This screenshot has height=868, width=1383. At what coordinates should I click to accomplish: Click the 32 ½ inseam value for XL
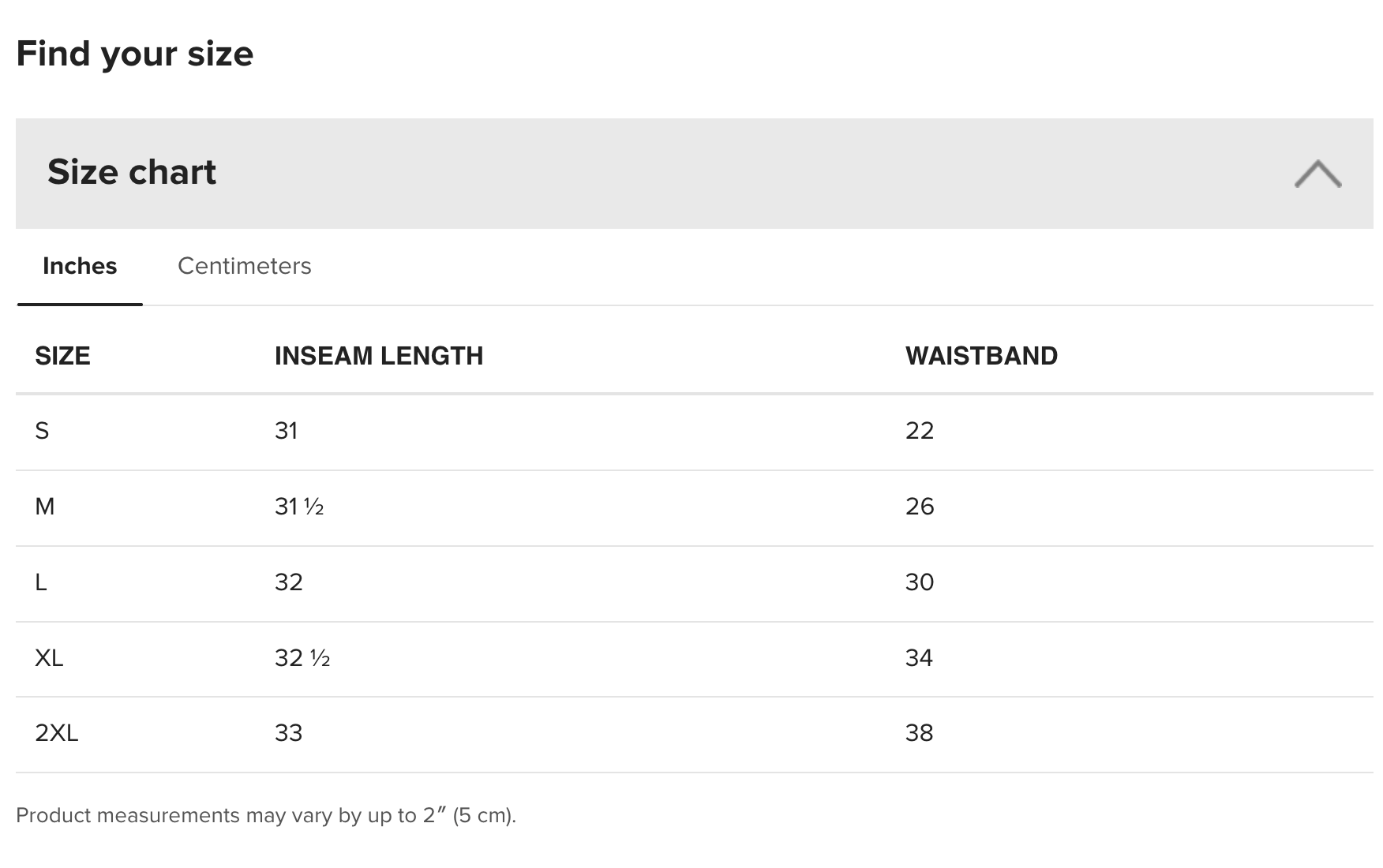tap(302, 658)
